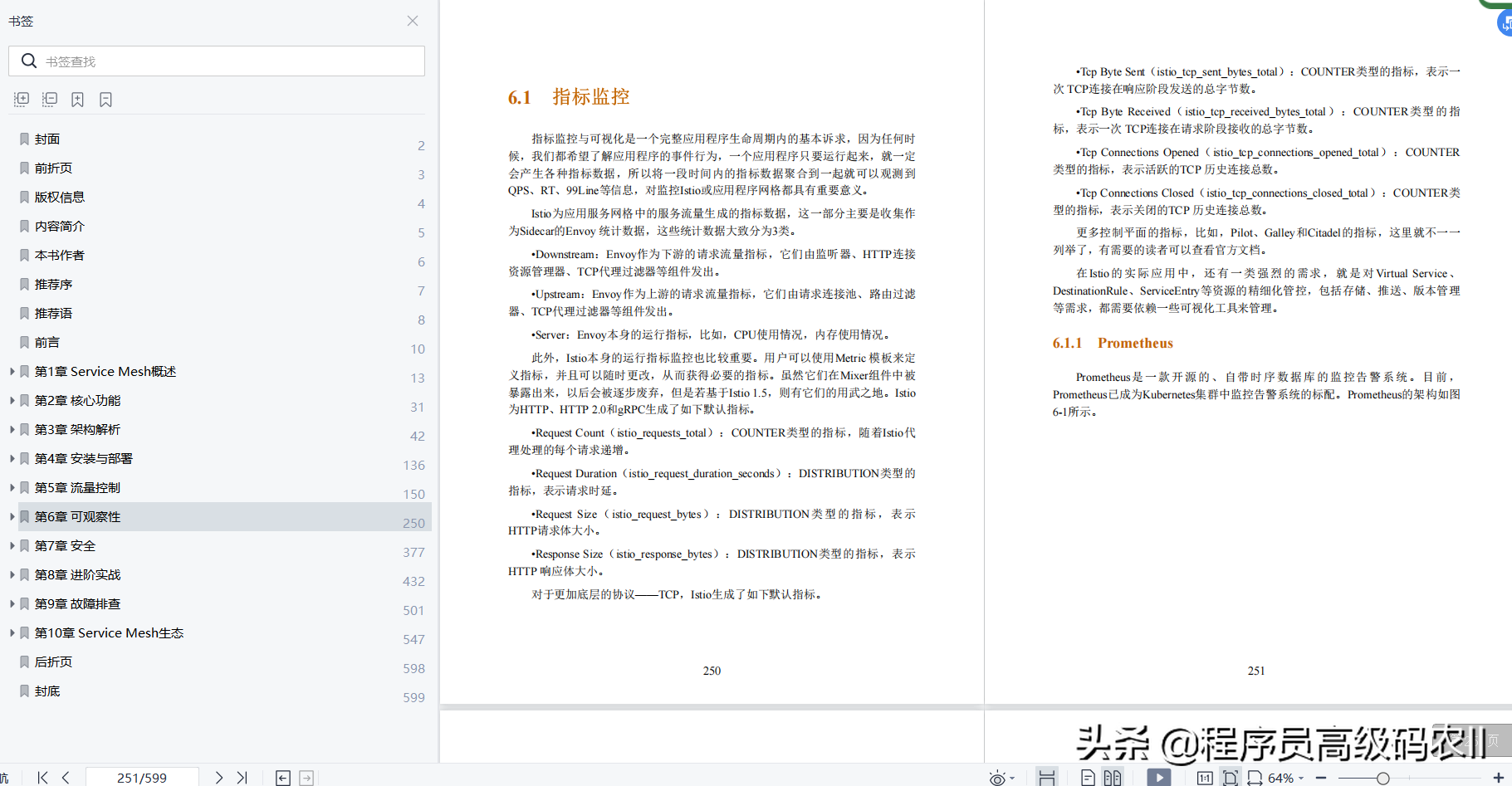This screenshot has height=786, width=1512.
Task: Close the 书签 bookmarks panel
Action: click(413, 21)
